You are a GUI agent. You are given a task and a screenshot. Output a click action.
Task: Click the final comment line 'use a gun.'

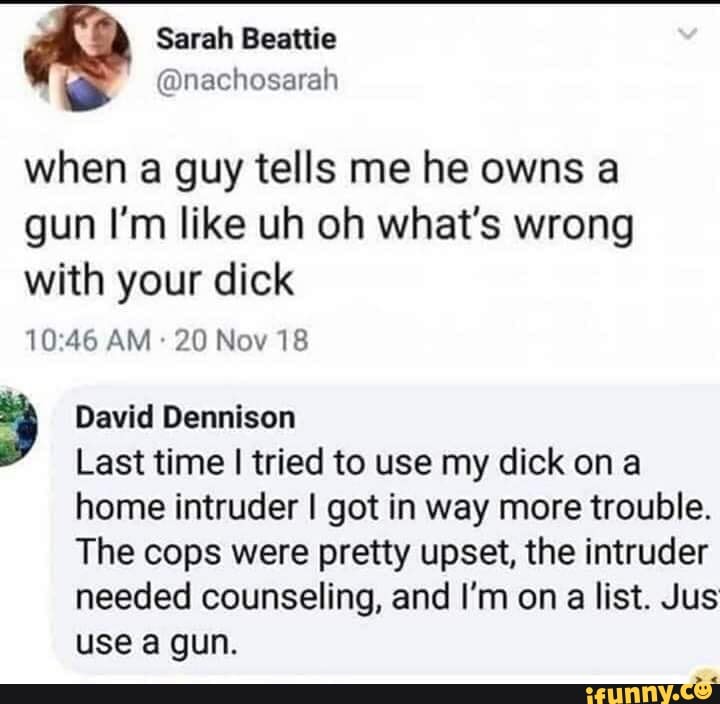(x=157, y=643)
